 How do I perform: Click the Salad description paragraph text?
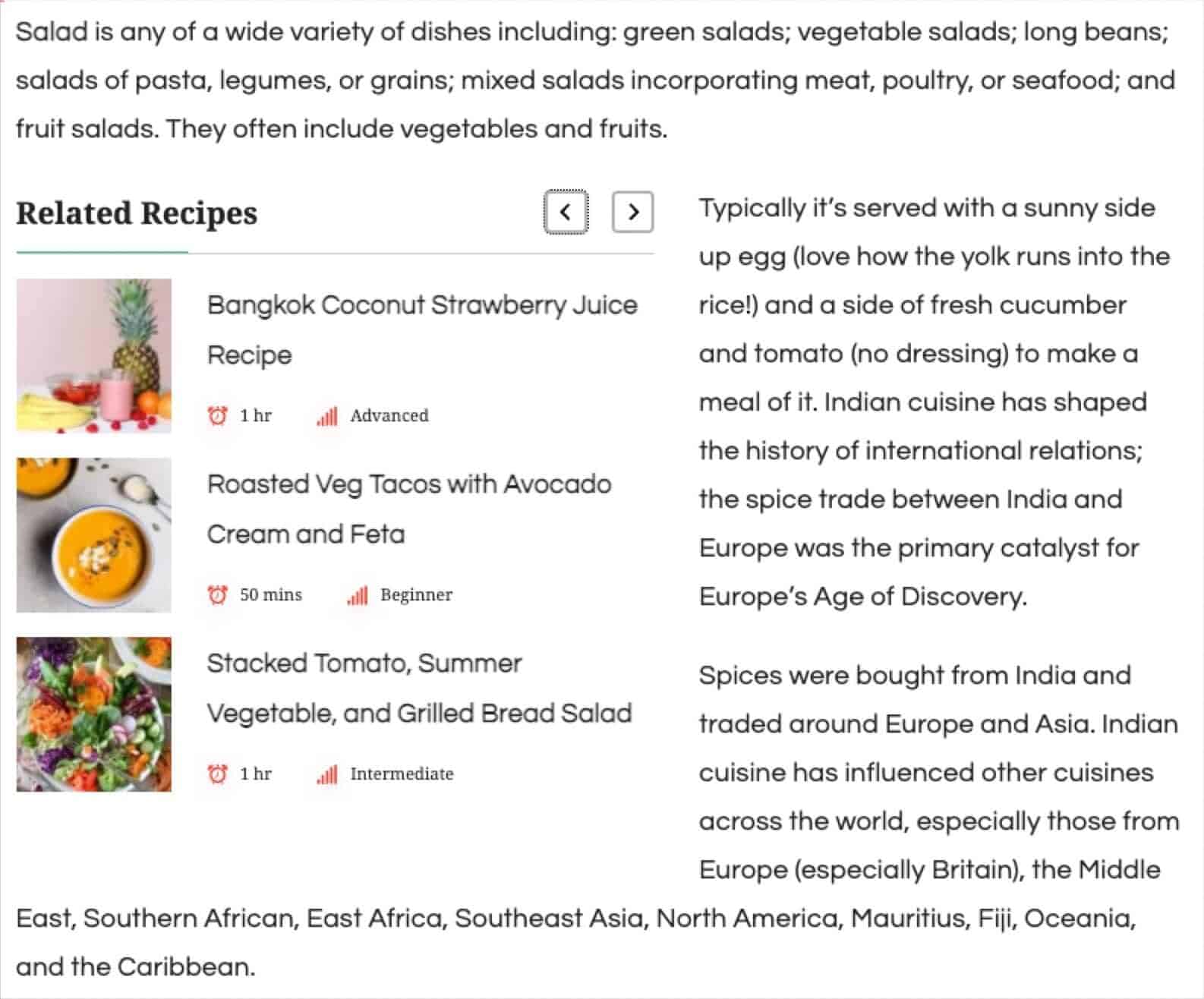click(596, 80)
